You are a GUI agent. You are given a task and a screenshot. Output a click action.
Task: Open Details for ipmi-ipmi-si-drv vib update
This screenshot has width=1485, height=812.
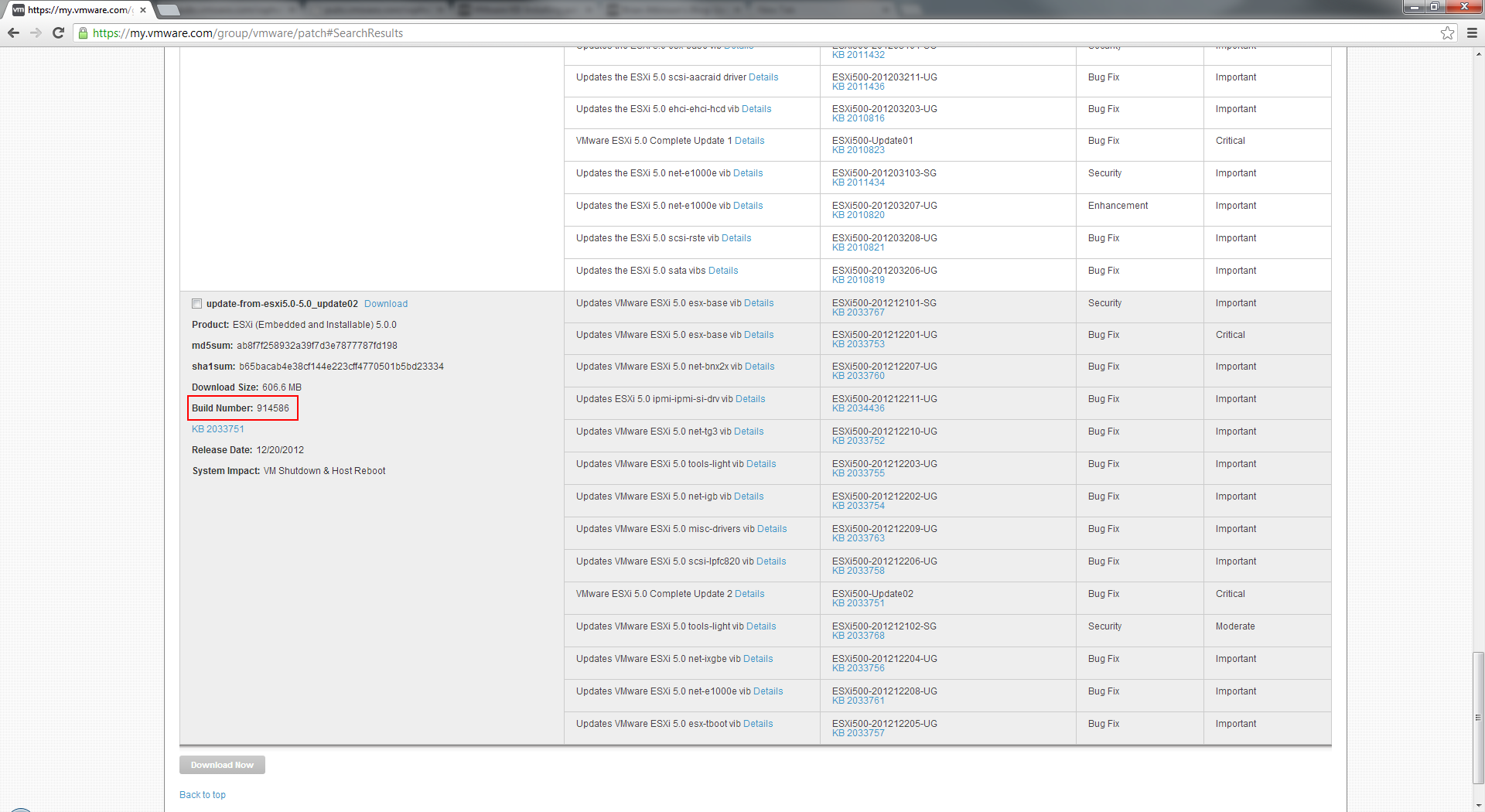[x=750, y=399]
